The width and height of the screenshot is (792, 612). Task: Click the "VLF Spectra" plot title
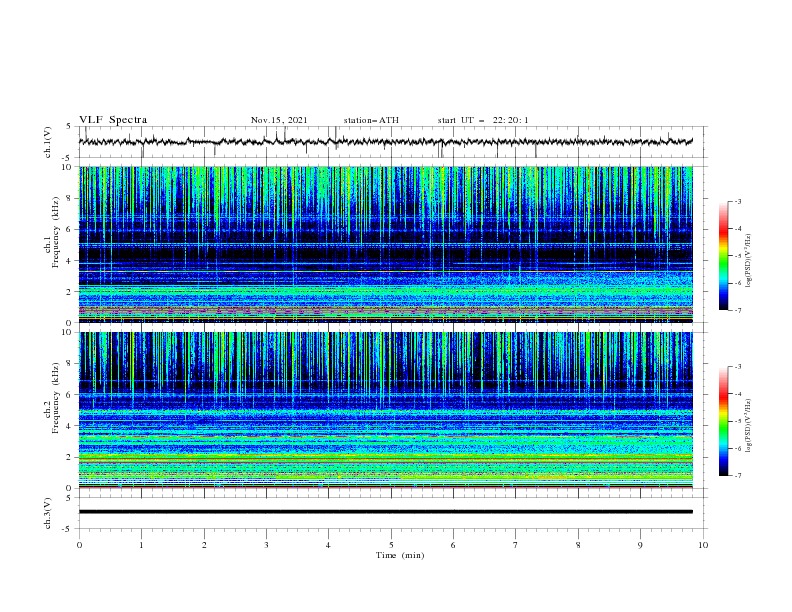113,120
